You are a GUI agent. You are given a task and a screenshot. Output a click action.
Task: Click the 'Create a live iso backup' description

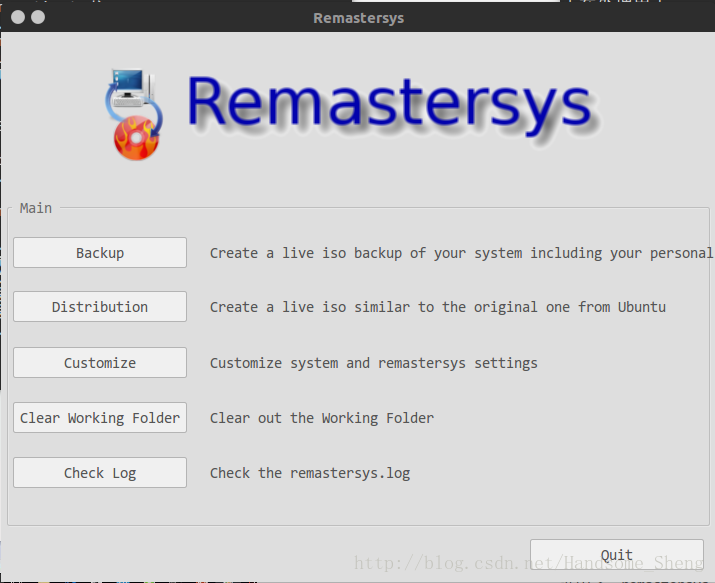(461, 253)
